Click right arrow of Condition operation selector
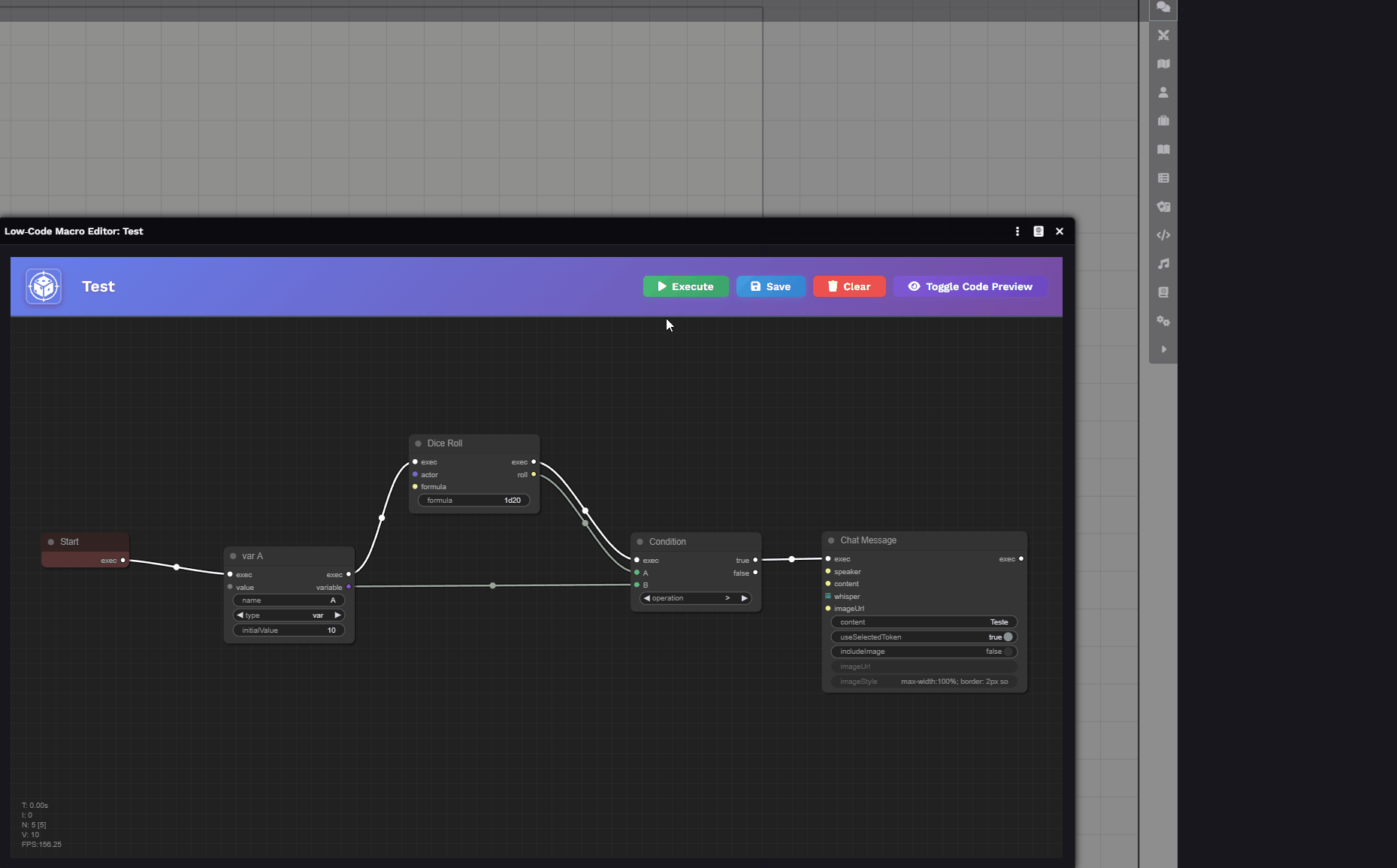This screenshot has width=1397, height=868. tap(744, 598)
